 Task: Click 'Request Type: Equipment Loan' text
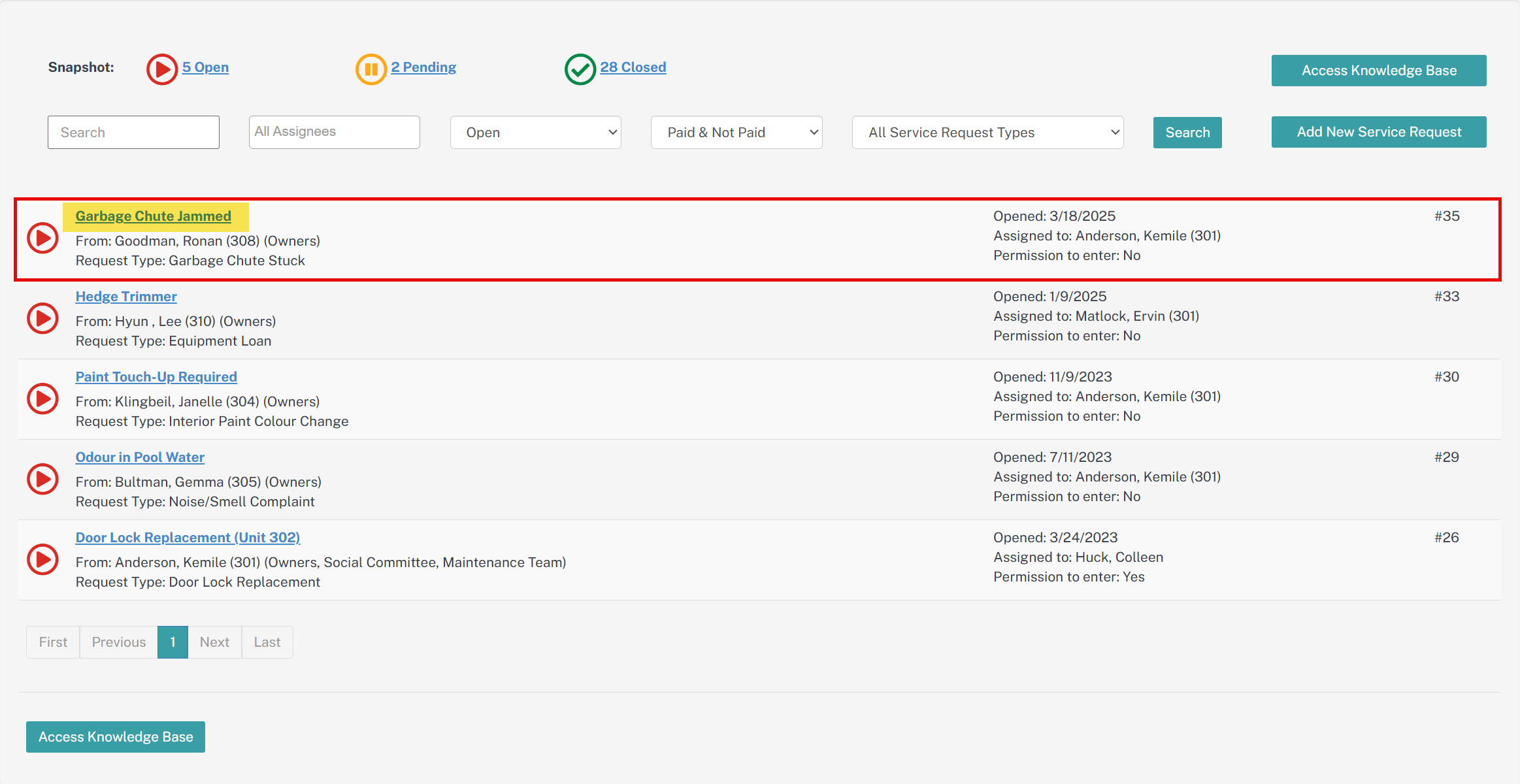click(173, 341)
